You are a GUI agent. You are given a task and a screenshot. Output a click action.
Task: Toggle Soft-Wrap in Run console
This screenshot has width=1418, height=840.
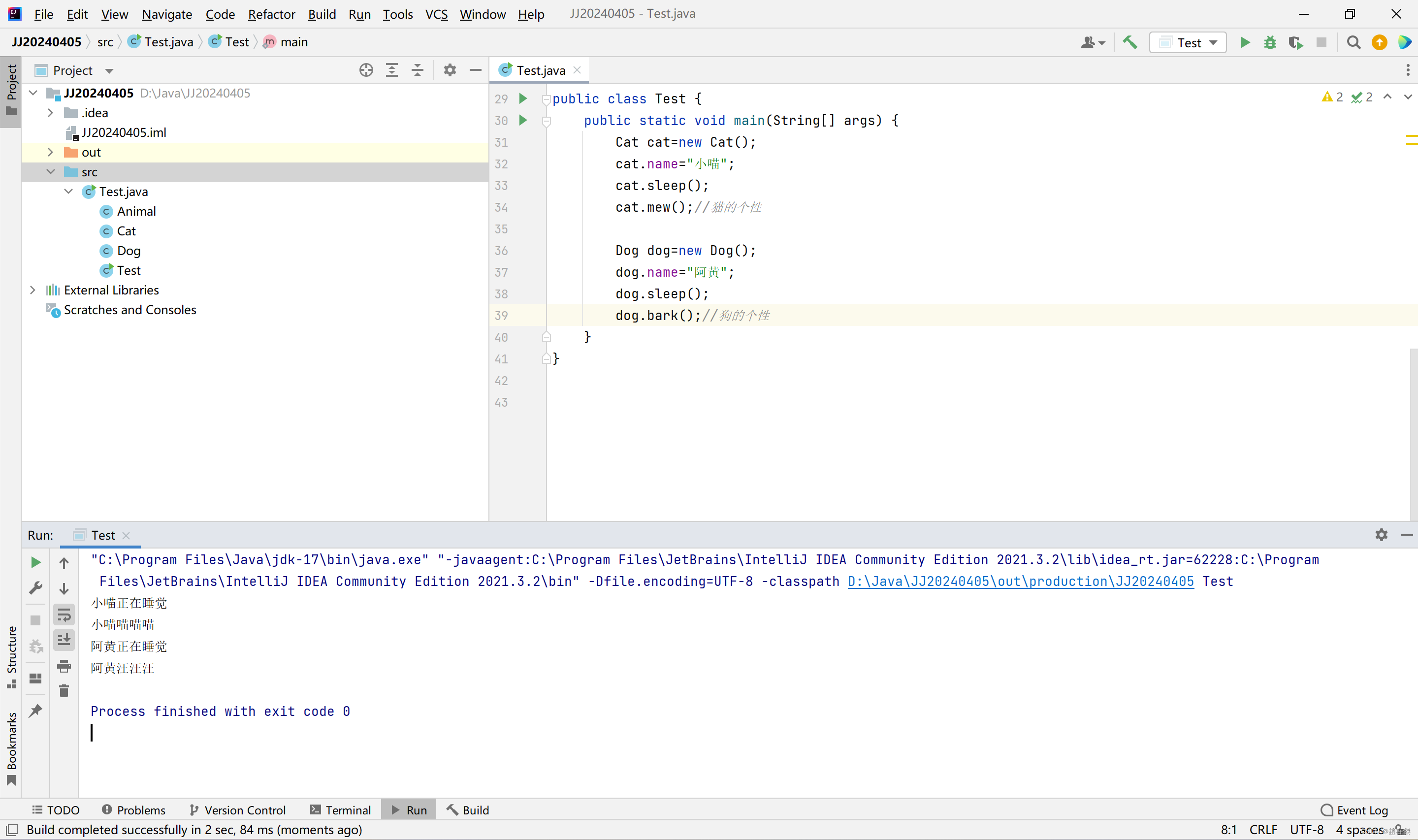64,614
